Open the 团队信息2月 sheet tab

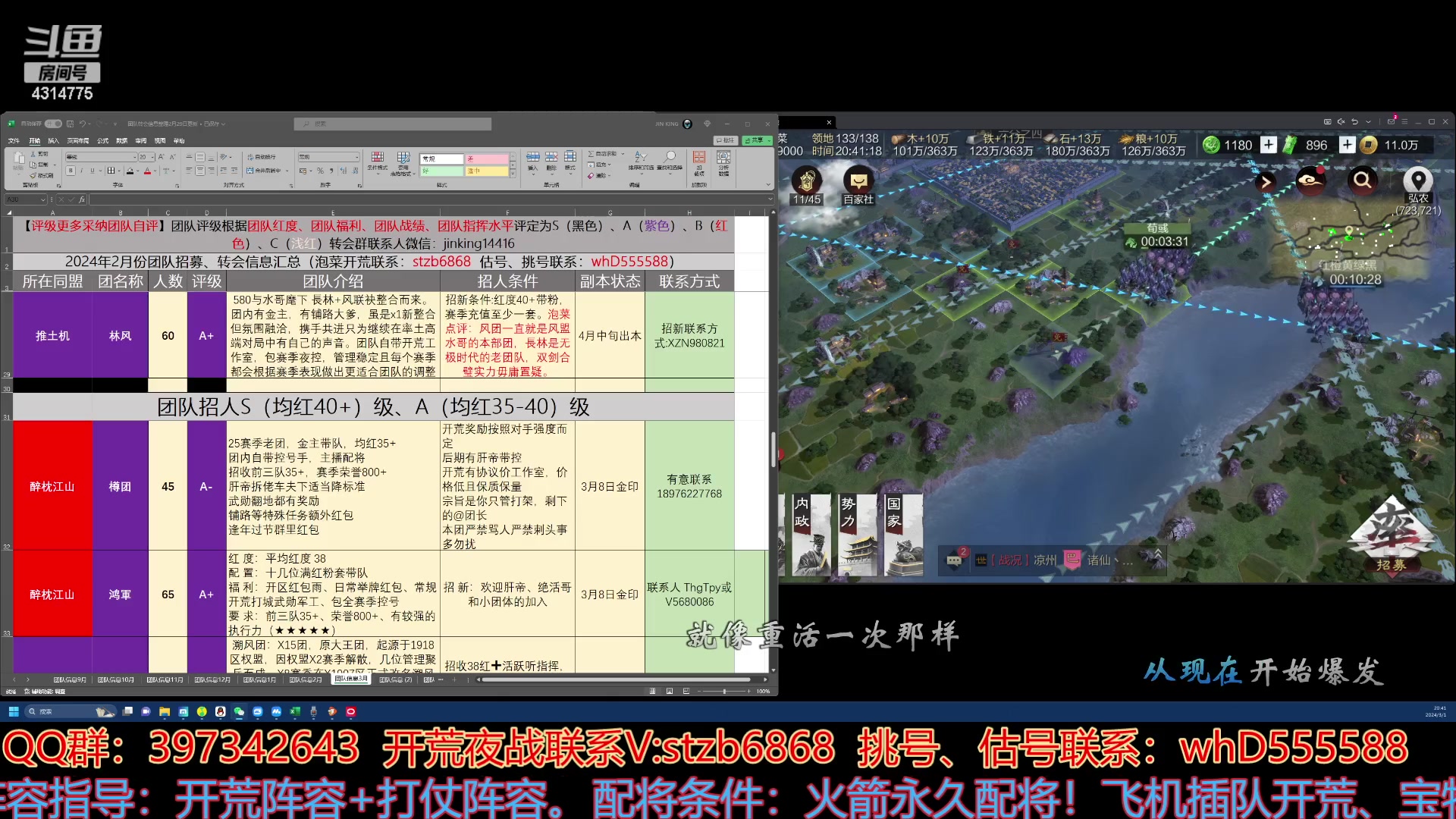[306, 679]
